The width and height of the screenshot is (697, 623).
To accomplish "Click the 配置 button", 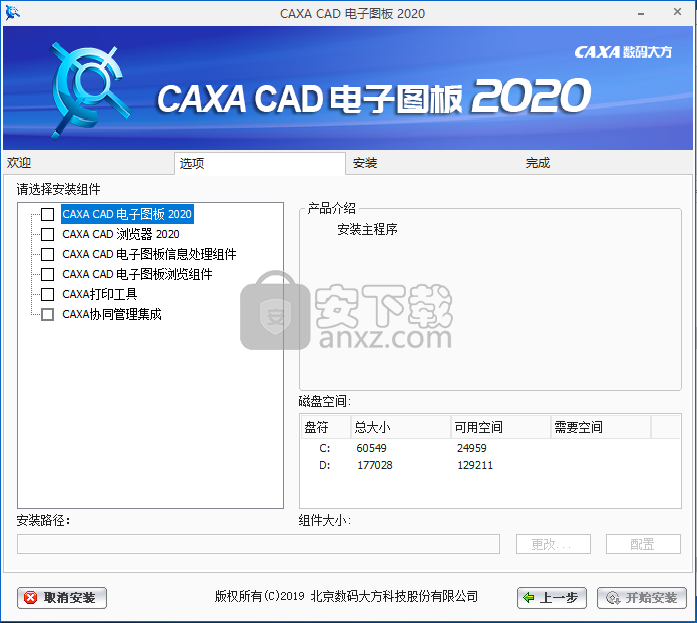I will 643,544.
